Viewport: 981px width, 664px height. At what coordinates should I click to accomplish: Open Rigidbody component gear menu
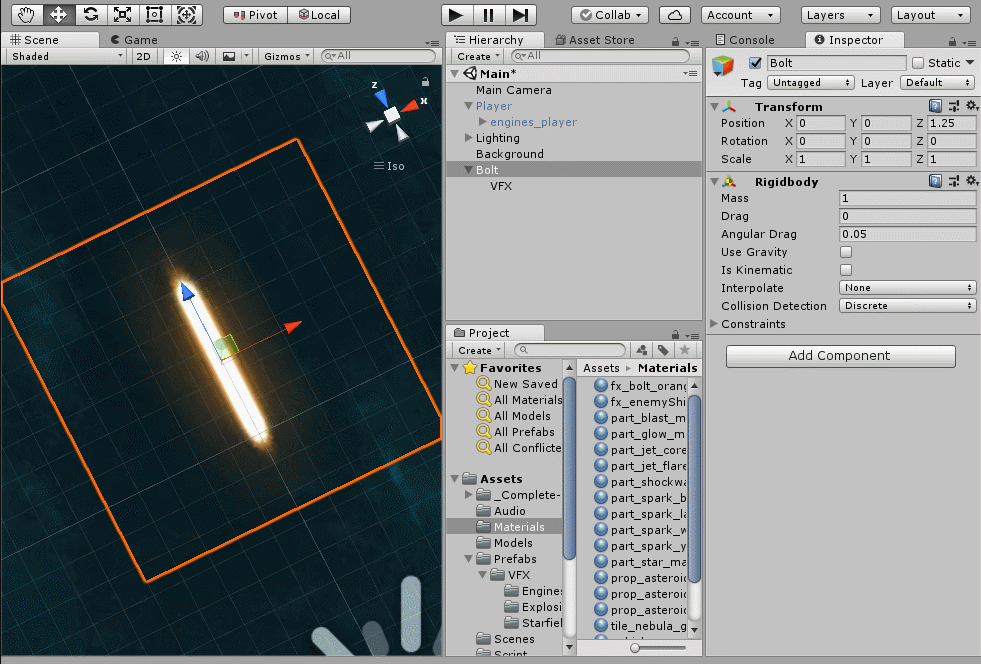pos(972,181)
